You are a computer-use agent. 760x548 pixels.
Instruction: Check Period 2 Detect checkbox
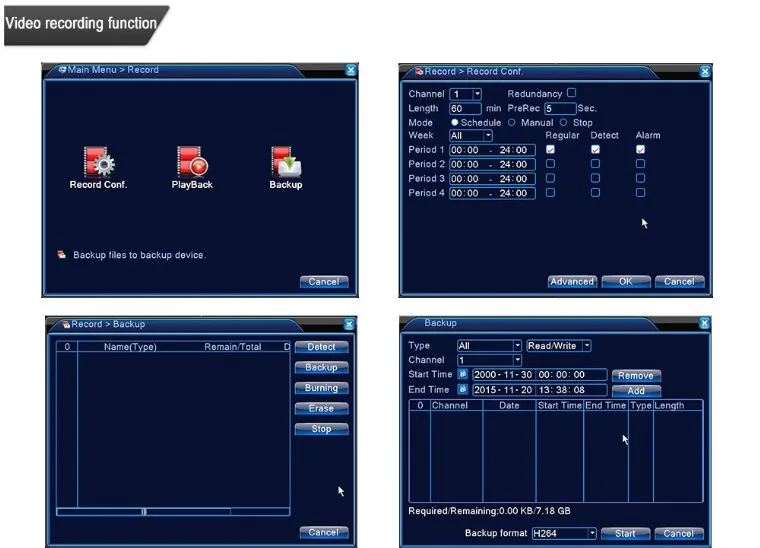tap(595, 164)
